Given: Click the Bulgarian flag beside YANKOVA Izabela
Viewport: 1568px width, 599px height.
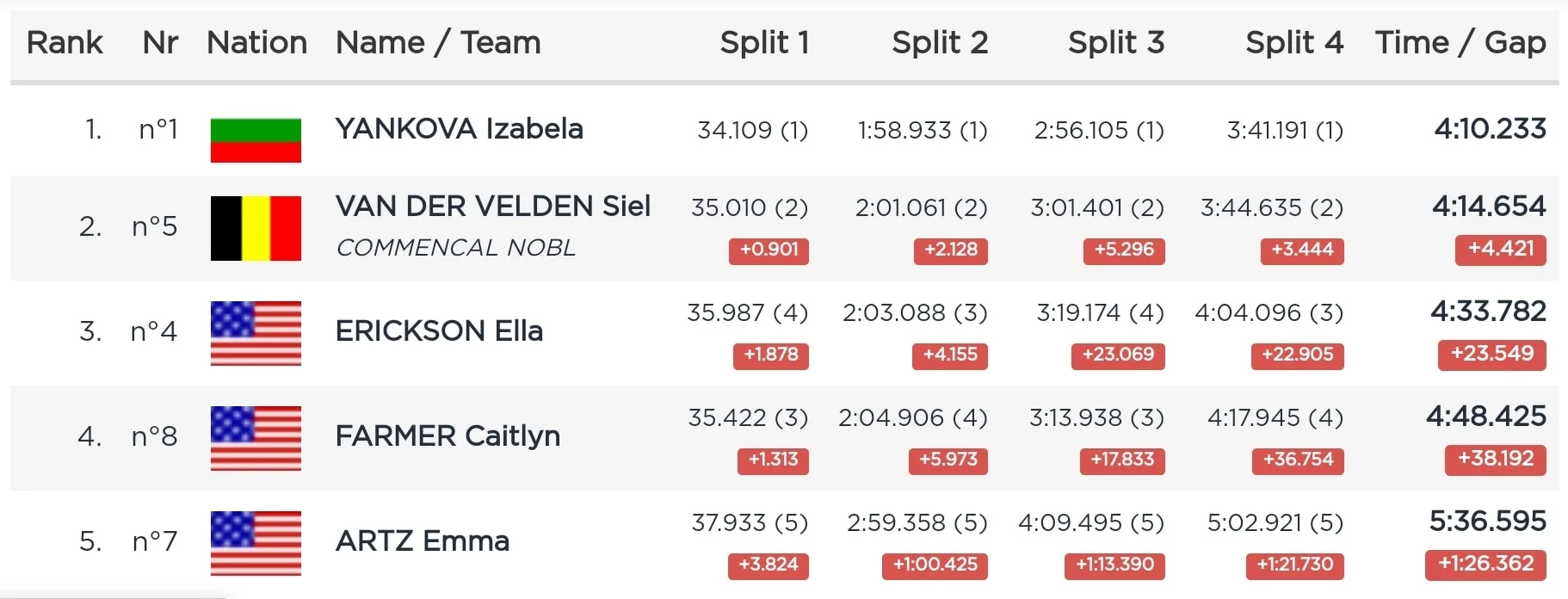Looking at the screenshot, I should 256,140.
